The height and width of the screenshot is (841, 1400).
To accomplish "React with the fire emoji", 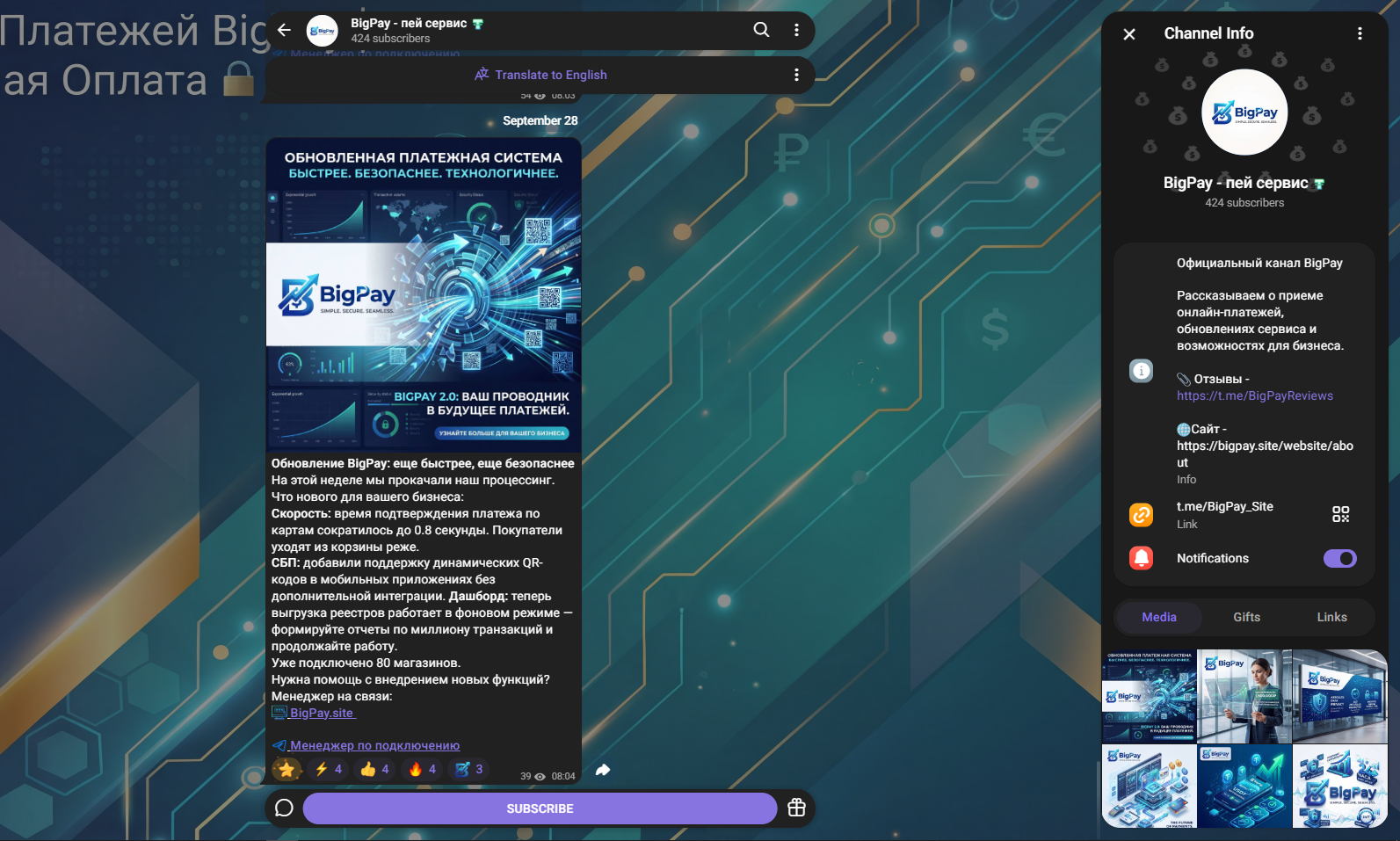I will click(x=423, y=769).
